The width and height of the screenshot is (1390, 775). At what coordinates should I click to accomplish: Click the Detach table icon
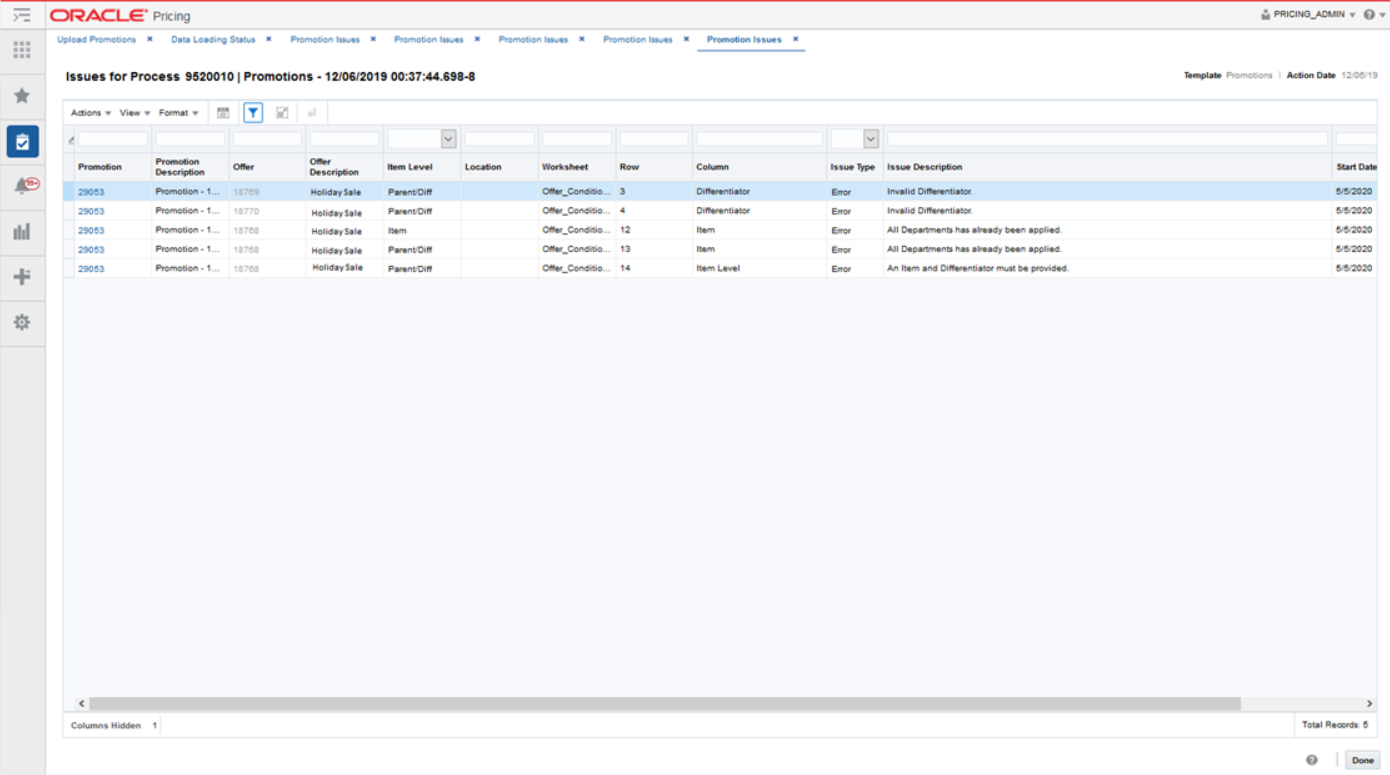click(x=282, y=113)
